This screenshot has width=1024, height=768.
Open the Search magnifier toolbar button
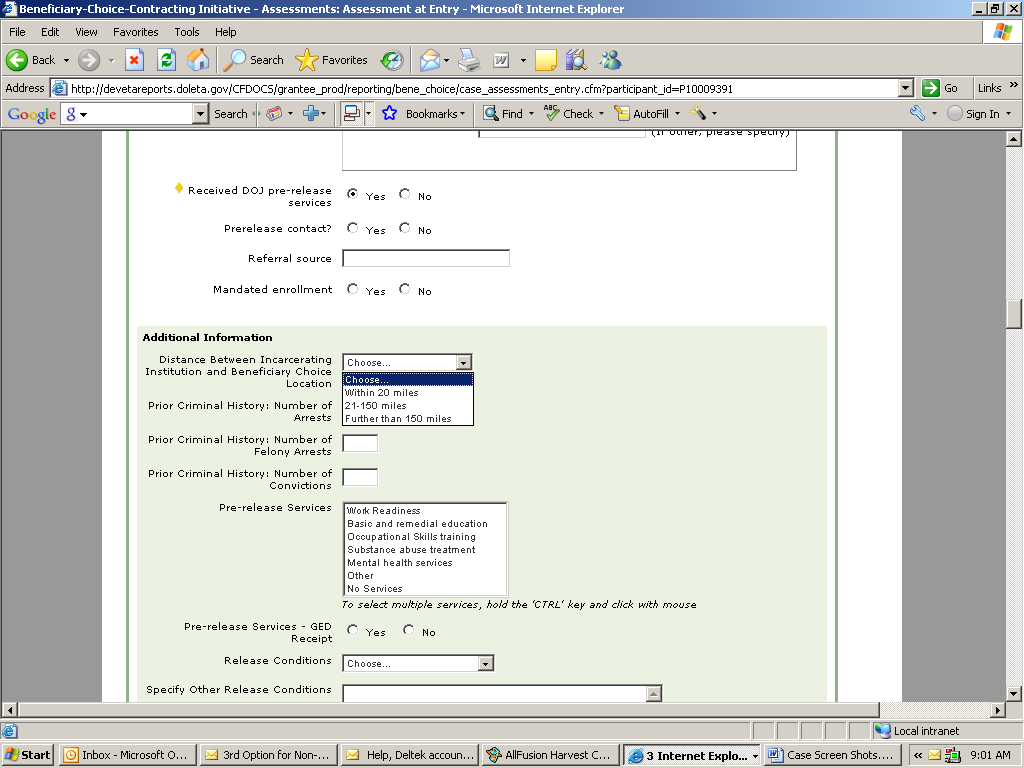[253, 60]
